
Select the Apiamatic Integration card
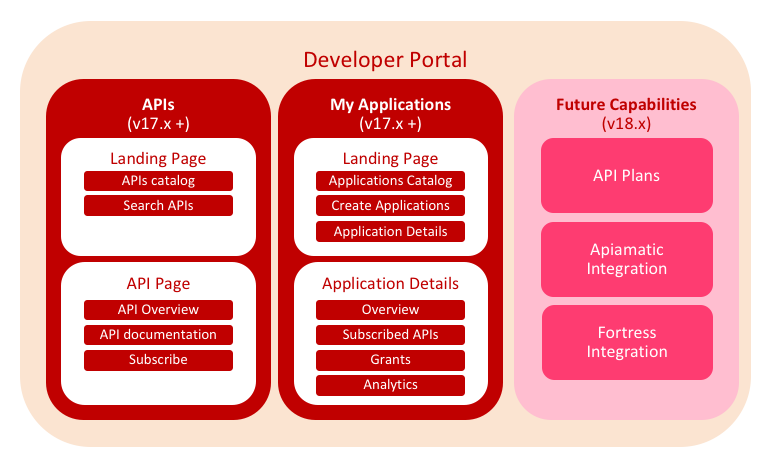pyautogui.click(x=627, y=259)
